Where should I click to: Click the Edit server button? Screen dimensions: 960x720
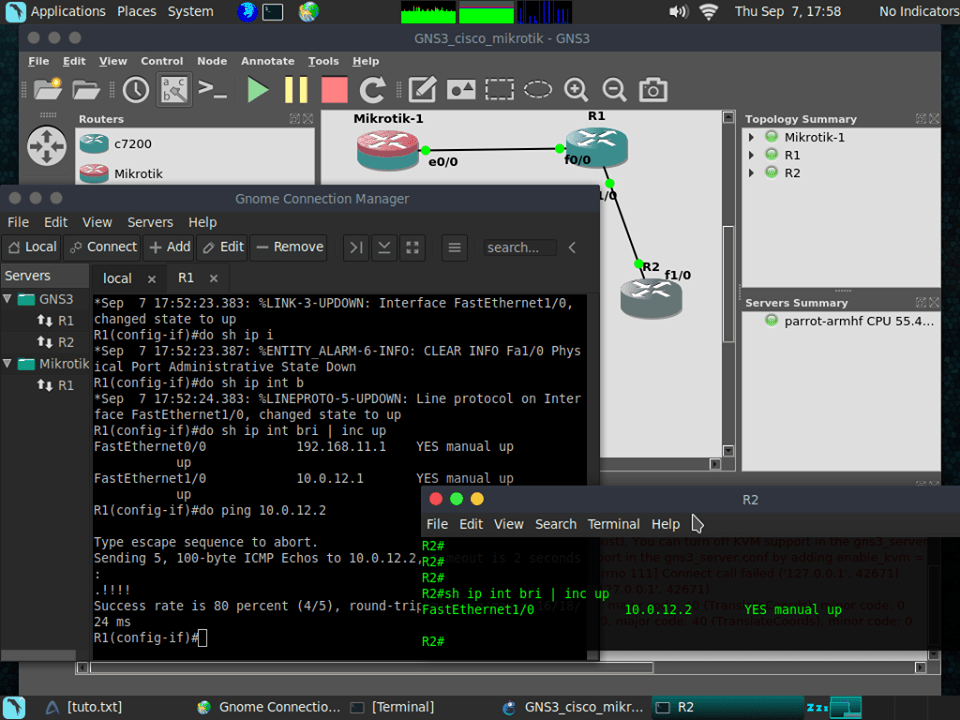pos(223,247)
